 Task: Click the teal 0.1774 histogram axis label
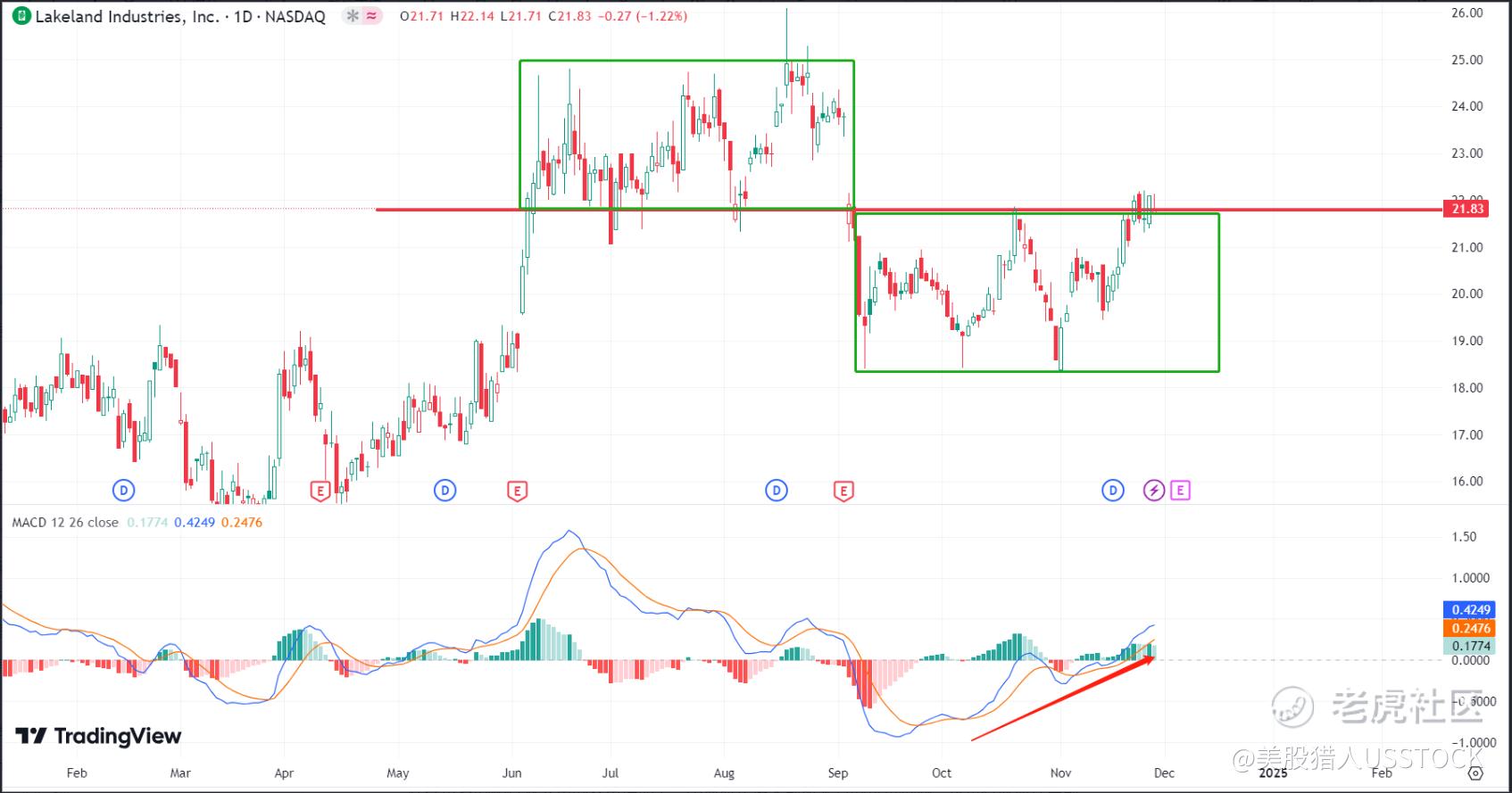tap(1468, 647)
